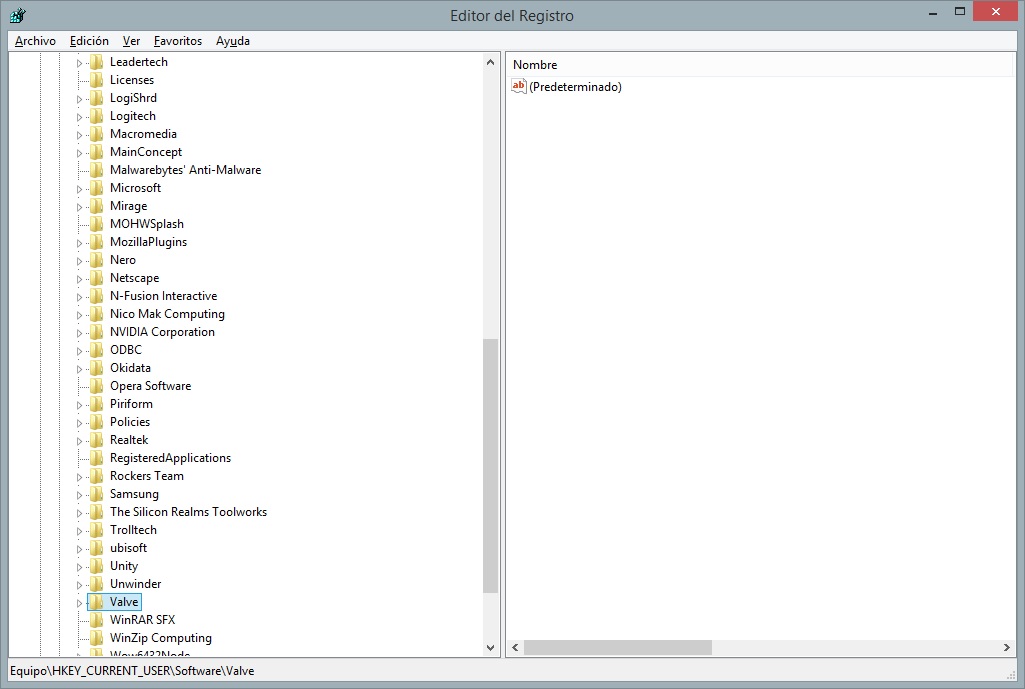
Task: Select the Samsung key label
Action: 134,494
